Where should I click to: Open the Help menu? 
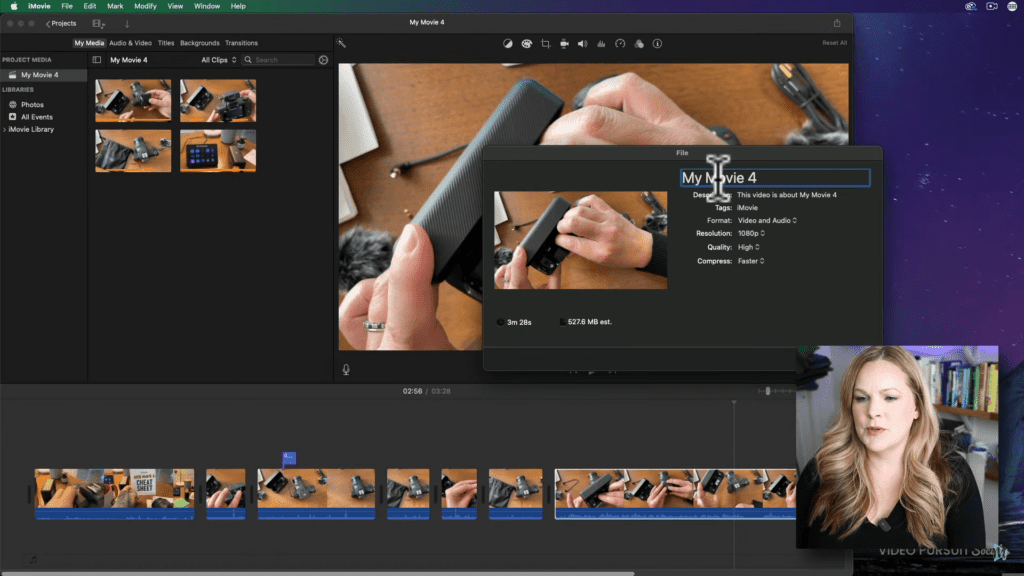[x=238, y=6]
